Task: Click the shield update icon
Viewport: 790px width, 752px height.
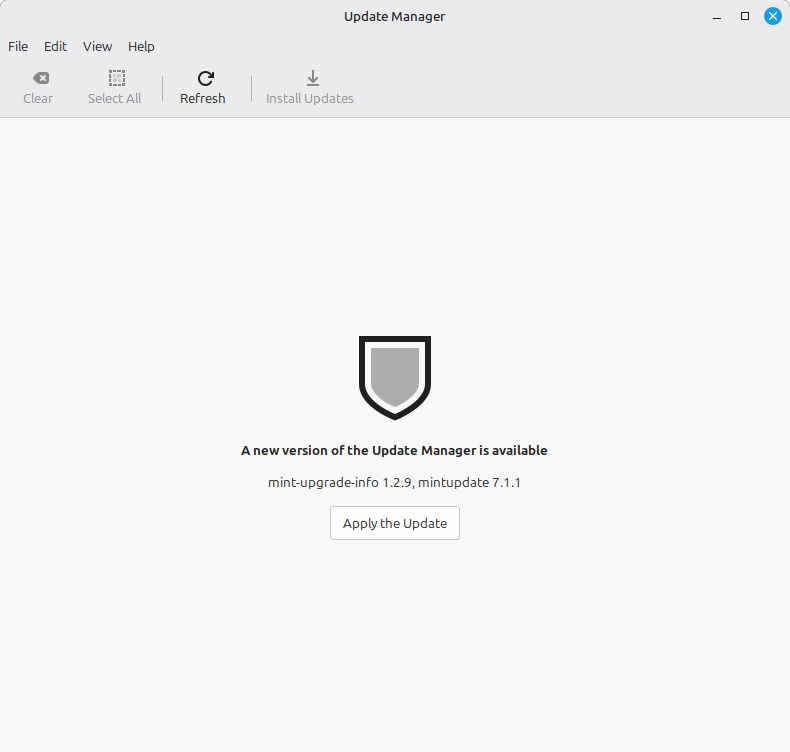Action: 394,378
